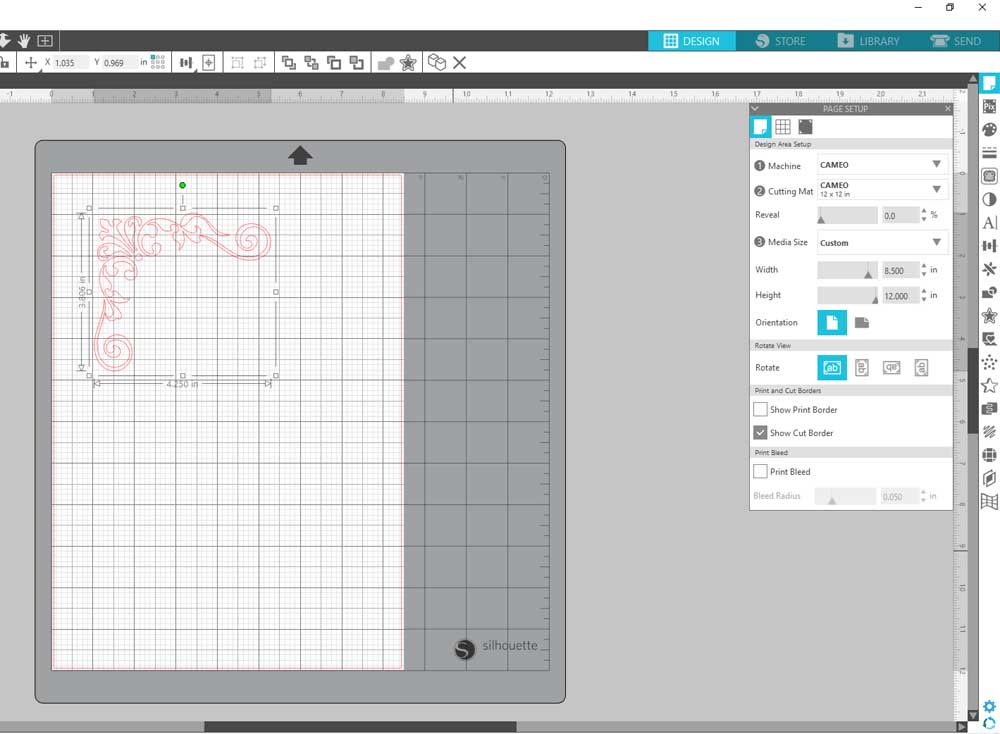Click the Center to Page icon
This screenshot has height=734, width=1000.
[x=209, y=62]
